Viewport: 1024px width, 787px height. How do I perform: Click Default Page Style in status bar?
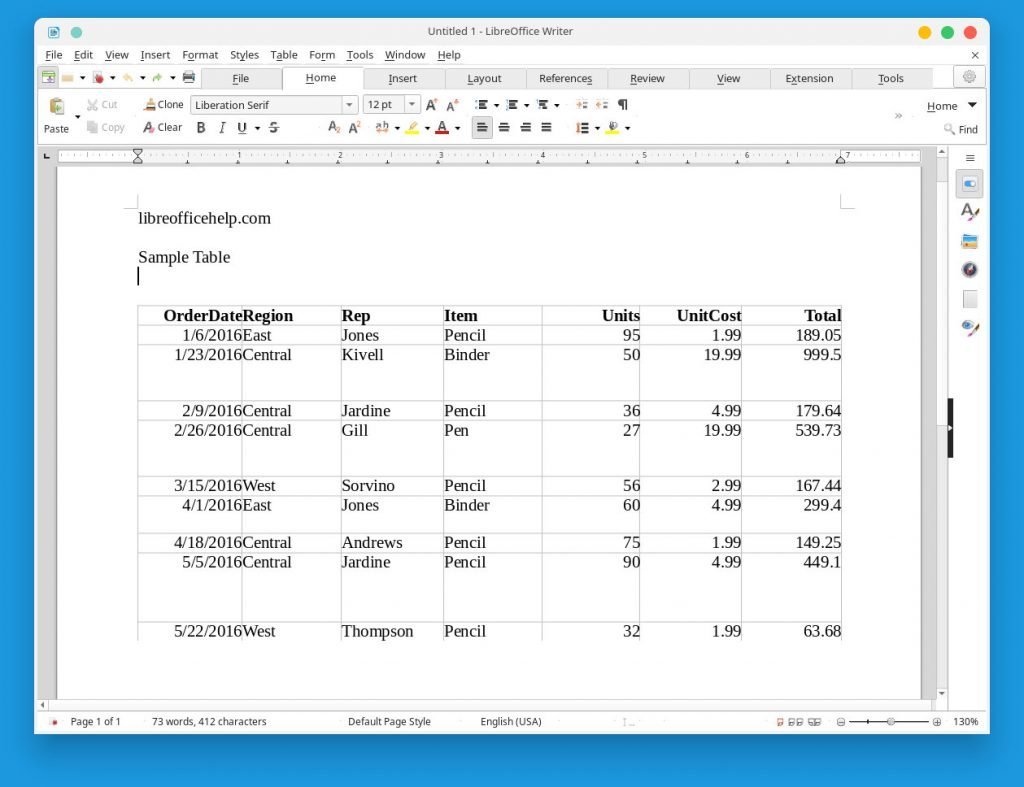[389, 722]
